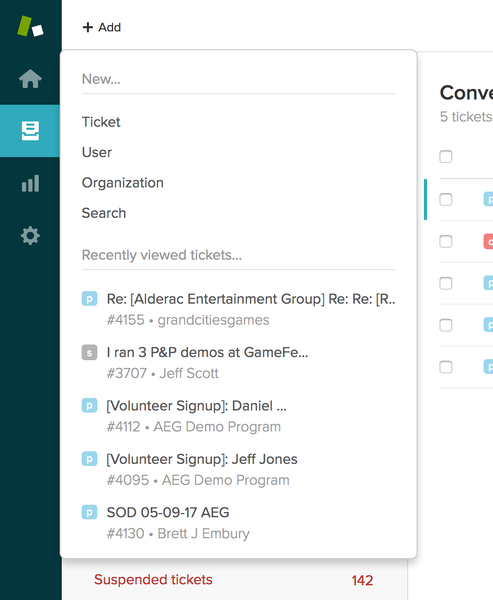The height and width of the screenshot is (600, 493).
Task: Click the solved status badge for ticket #3707
Action: (89, 352)
